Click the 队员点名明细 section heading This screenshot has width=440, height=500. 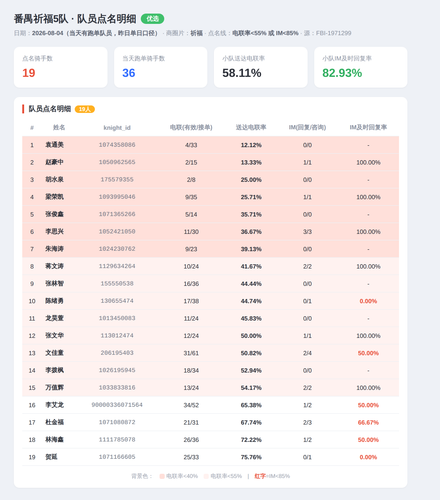(x=50, y=109)
